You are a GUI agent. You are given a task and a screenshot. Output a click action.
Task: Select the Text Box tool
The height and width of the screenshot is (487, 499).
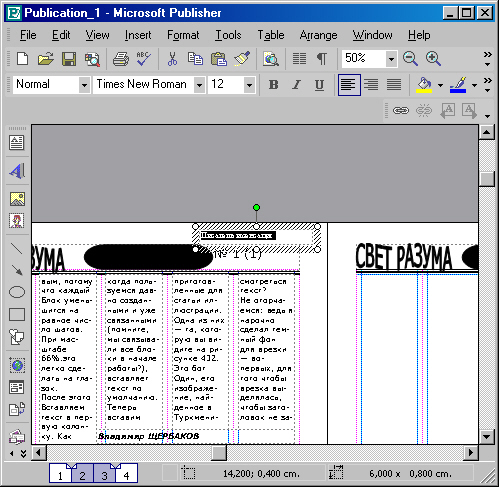click(17, 143)
